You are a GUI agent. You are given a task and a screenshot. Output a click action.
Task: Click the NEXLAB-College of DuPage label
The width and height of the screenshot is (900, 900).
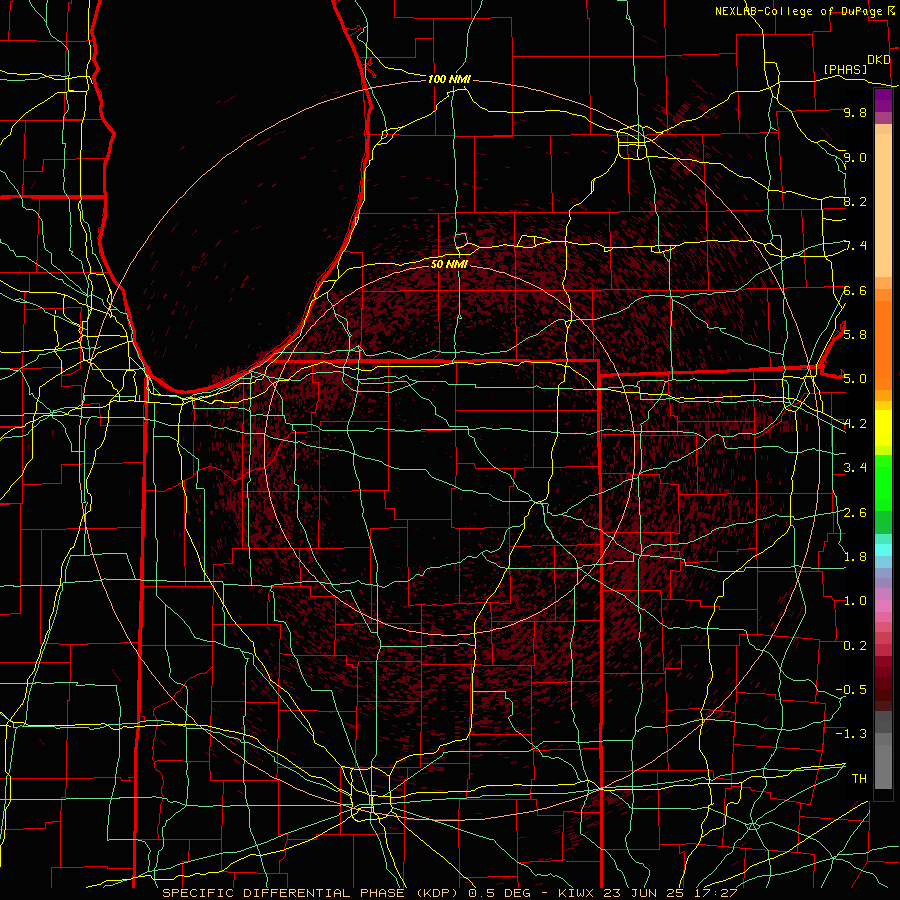[x=799, y=11]
